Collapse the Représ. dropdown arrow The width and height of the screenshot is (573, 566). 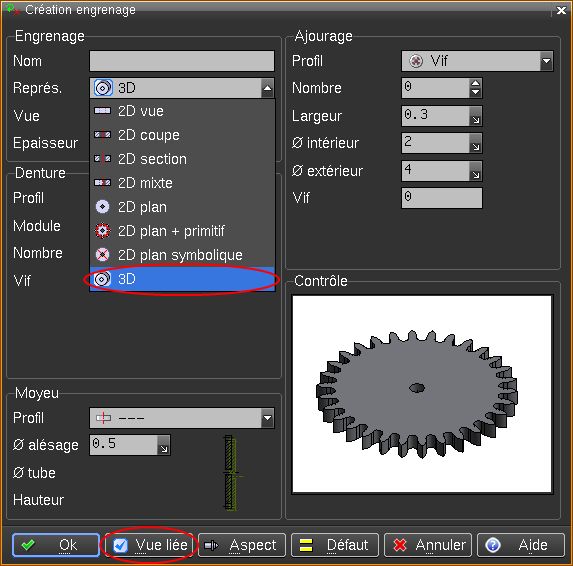(x=267, y=88)
